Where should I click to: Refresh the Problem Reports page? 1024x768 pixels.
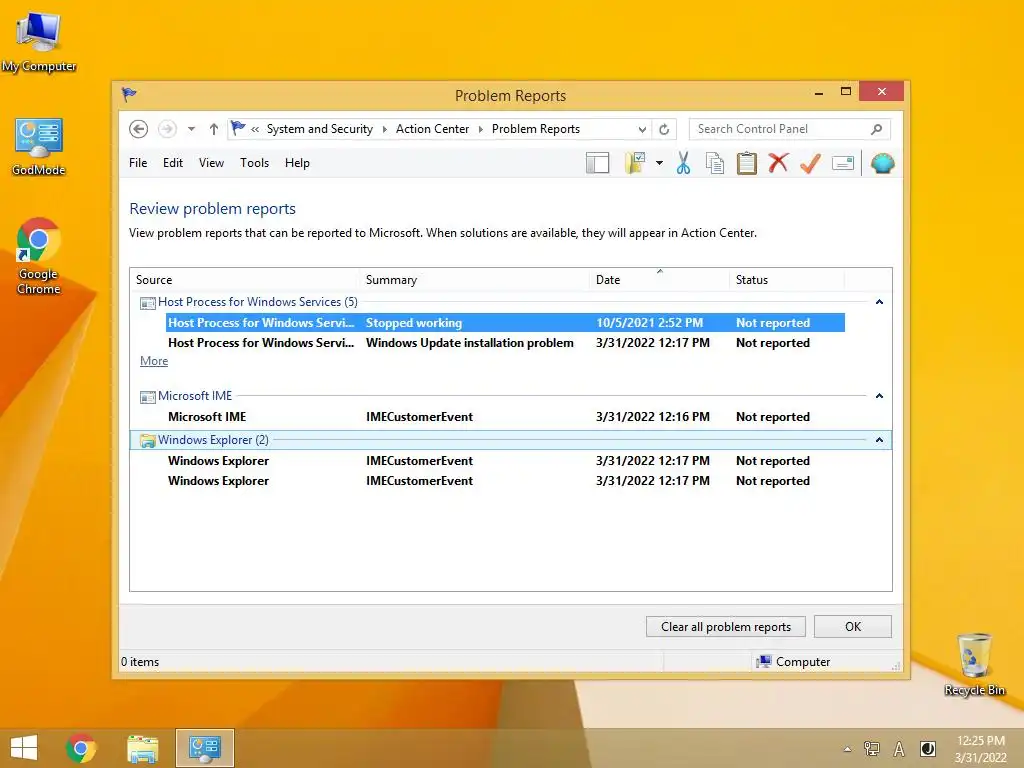point(664,129)
